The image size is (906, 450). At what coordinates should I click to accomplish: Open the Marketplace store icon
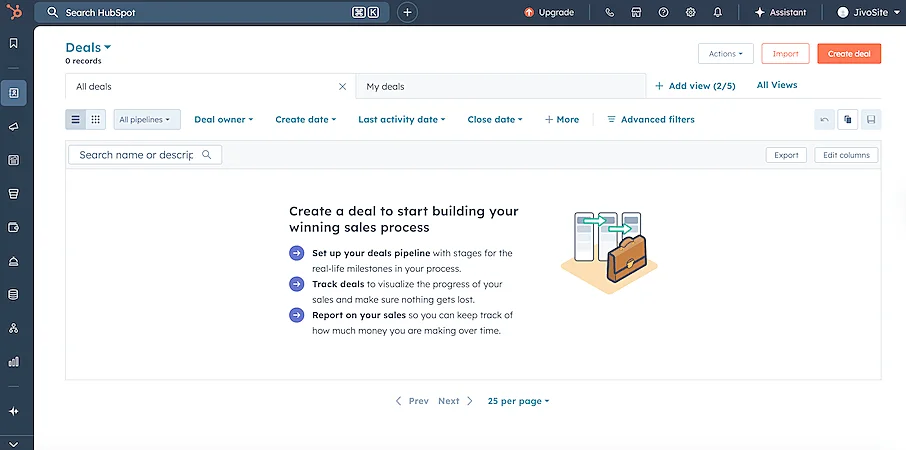point(636,12)
